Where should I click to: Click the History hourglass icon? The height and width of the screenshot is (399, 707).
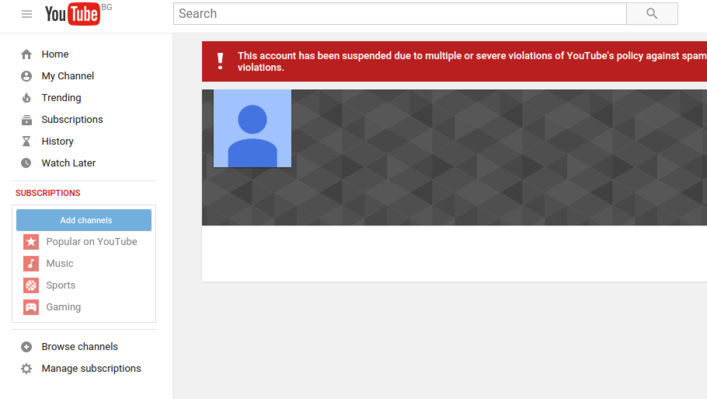tap(26, 141)
